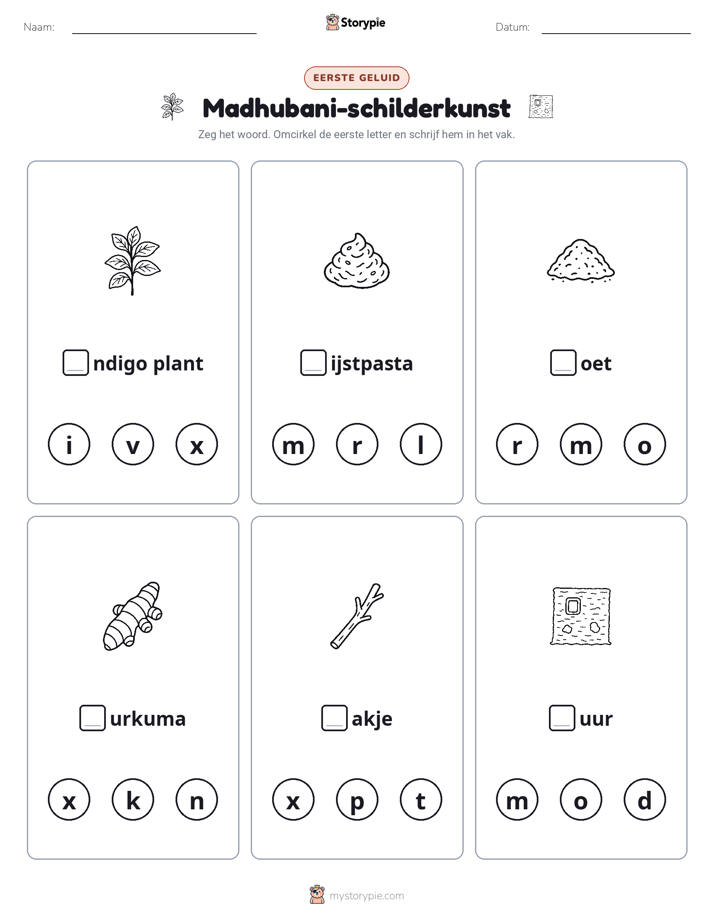Screen dimensions: 714x924
Task: Click the rice paste swirl picture
Action: (356, 260)
